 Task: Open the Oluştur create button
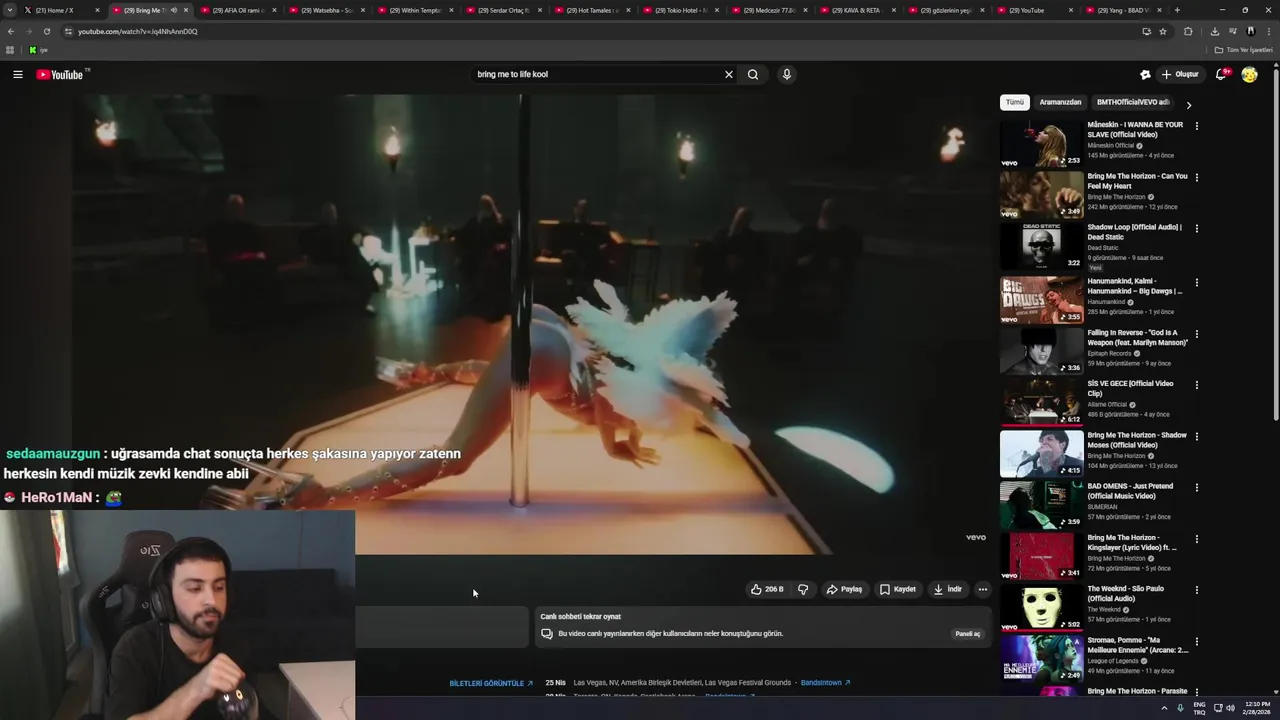(x=1179, y=74)
